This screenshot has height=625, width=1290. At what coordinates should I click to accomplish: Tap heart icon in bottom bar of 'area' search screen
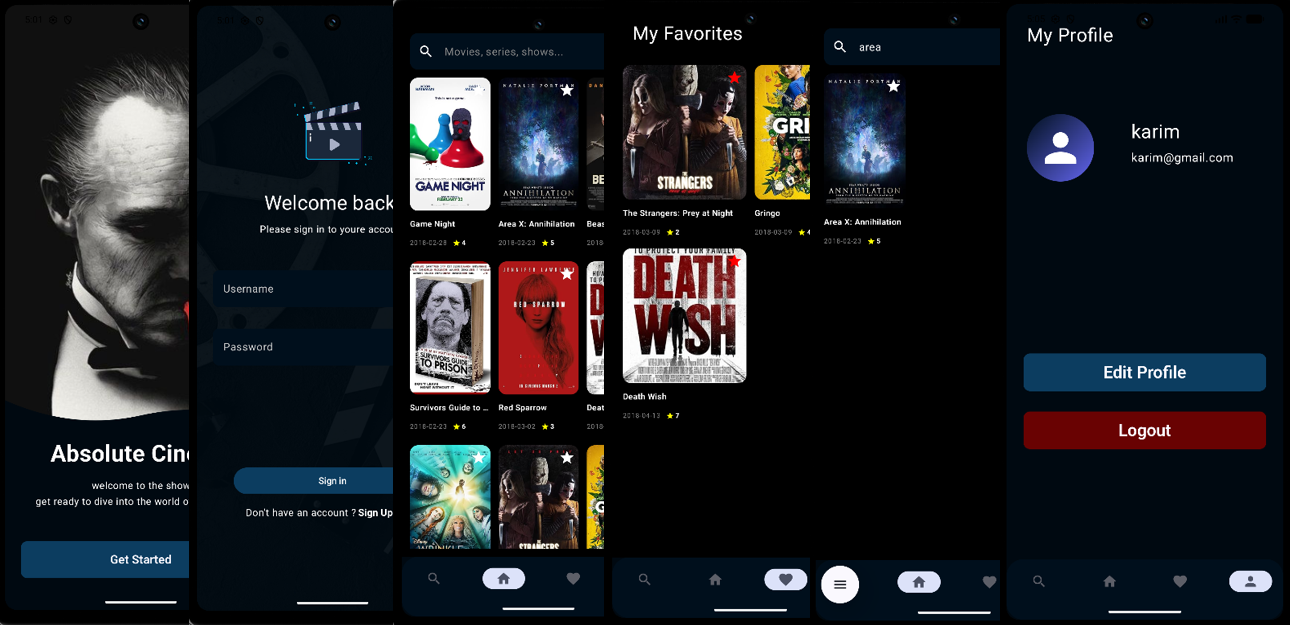[989, 582]
